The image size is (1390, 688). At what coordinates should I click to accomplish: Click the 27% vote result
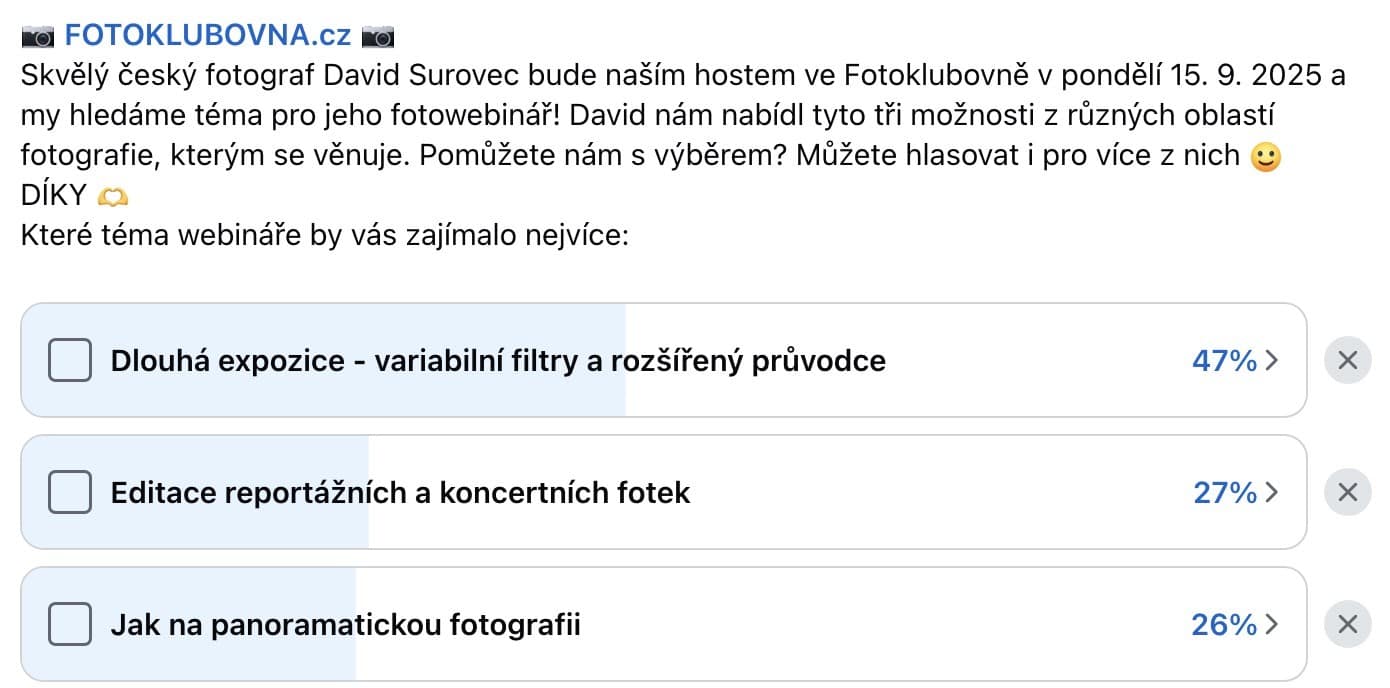1225,493
